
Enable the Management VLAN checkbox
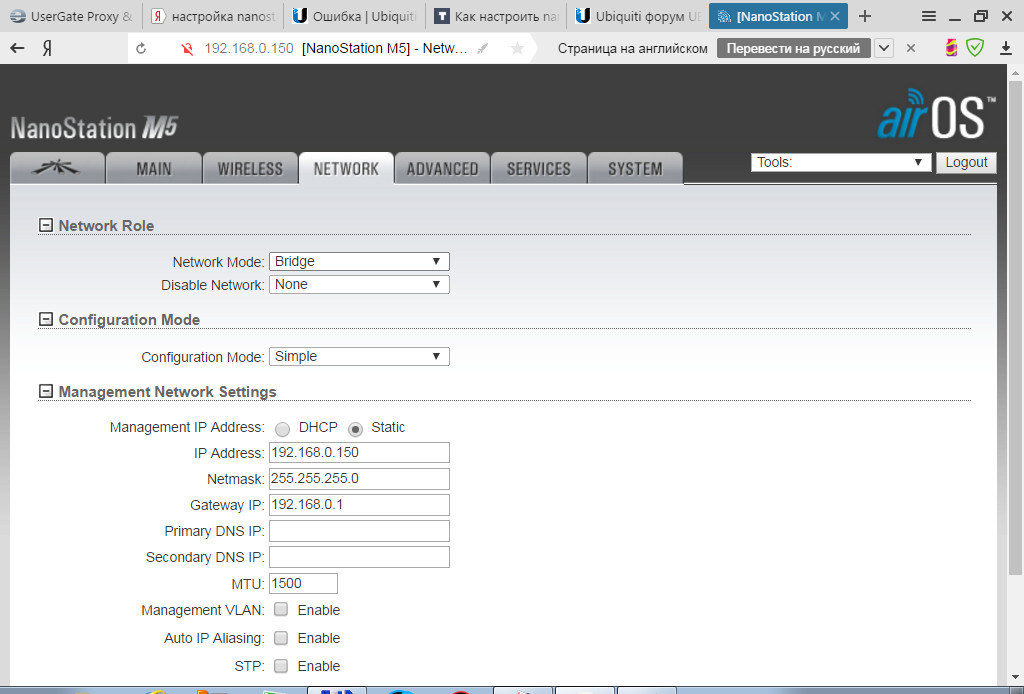click(281, 609)
